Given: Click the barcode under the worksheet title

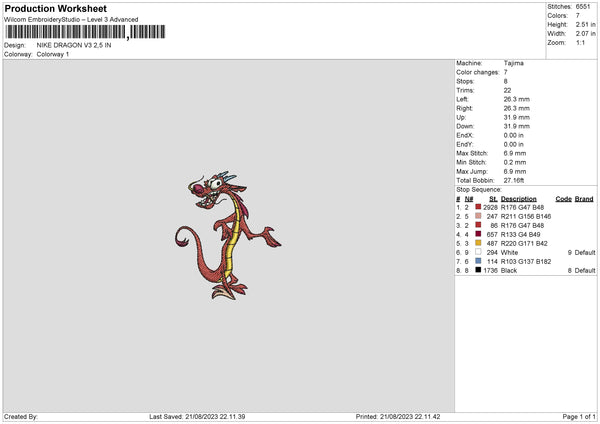Looking at the screenshot, I should coord(85,32).
